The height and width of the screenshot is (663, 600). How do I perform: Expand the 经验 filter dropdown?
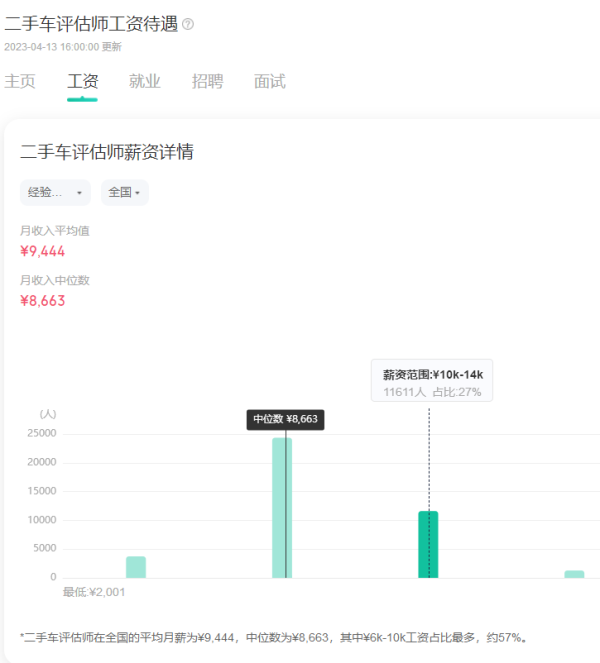tap(55, 192)
